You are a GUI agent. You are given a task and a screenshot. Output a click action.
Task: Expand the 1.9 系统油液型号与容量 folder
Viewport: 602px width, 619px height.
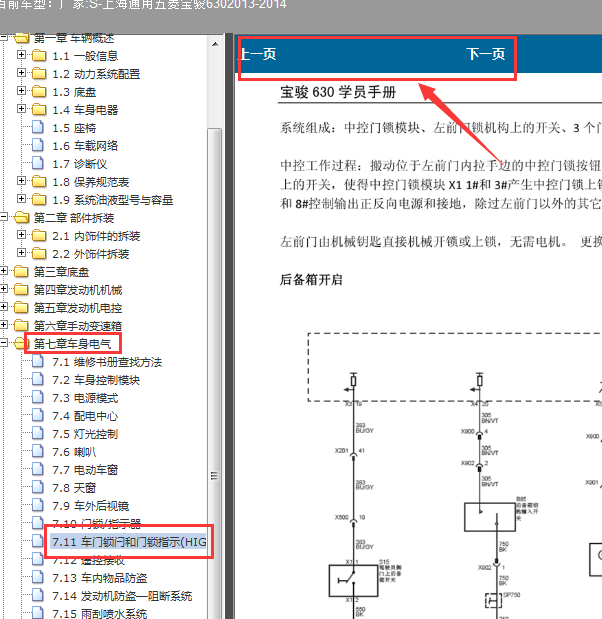(22, 199)
